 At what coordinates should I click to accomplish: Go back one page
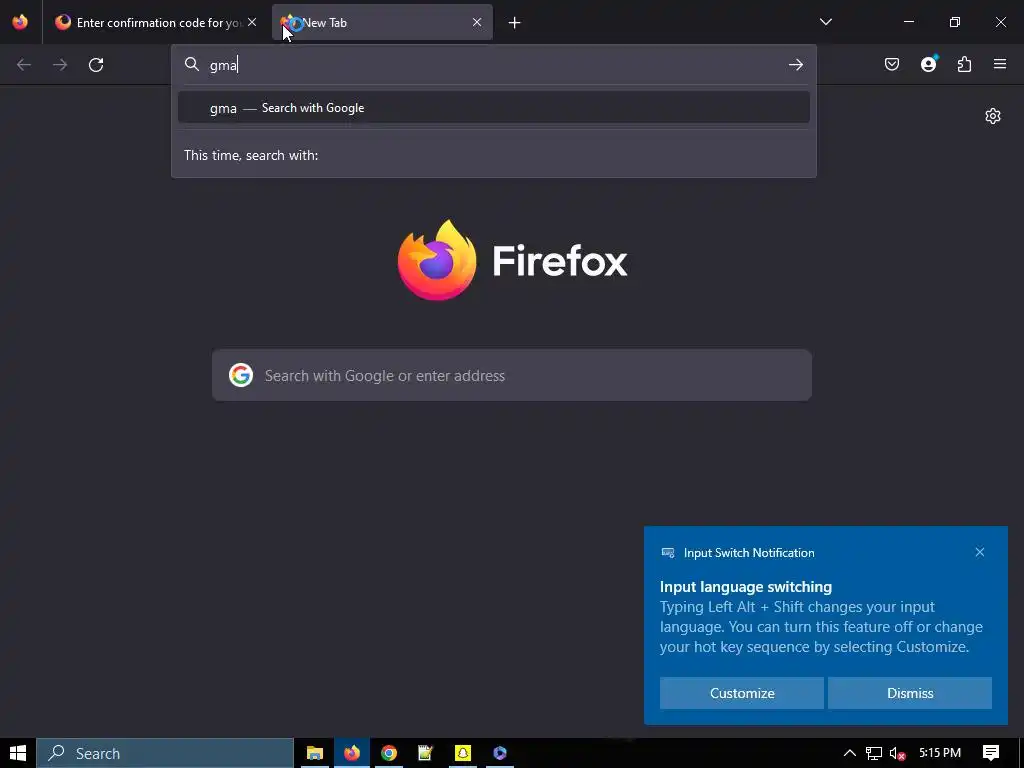click(24, 65)
